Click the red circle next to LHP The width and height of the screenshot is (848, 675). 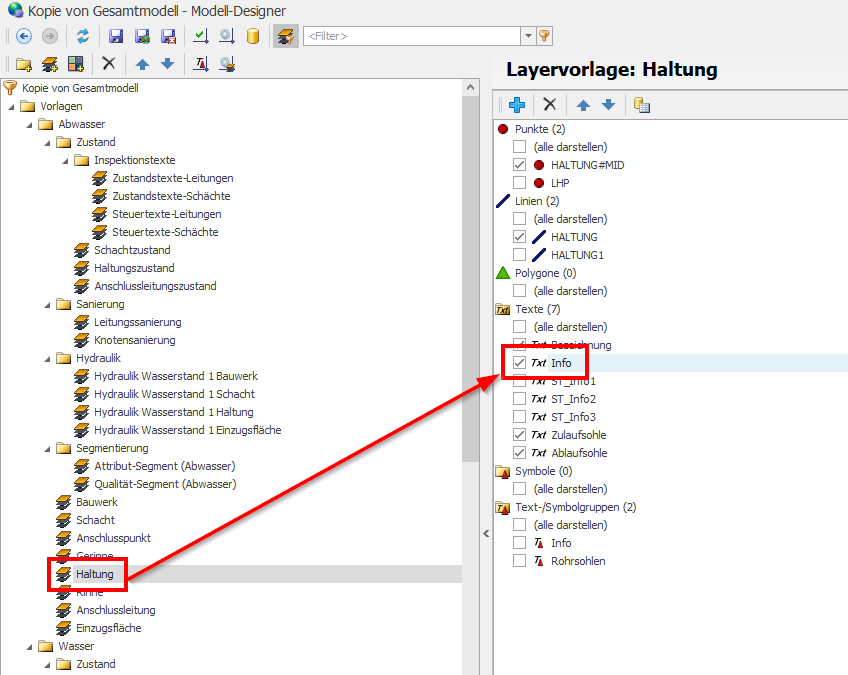(x=539, y=183)
